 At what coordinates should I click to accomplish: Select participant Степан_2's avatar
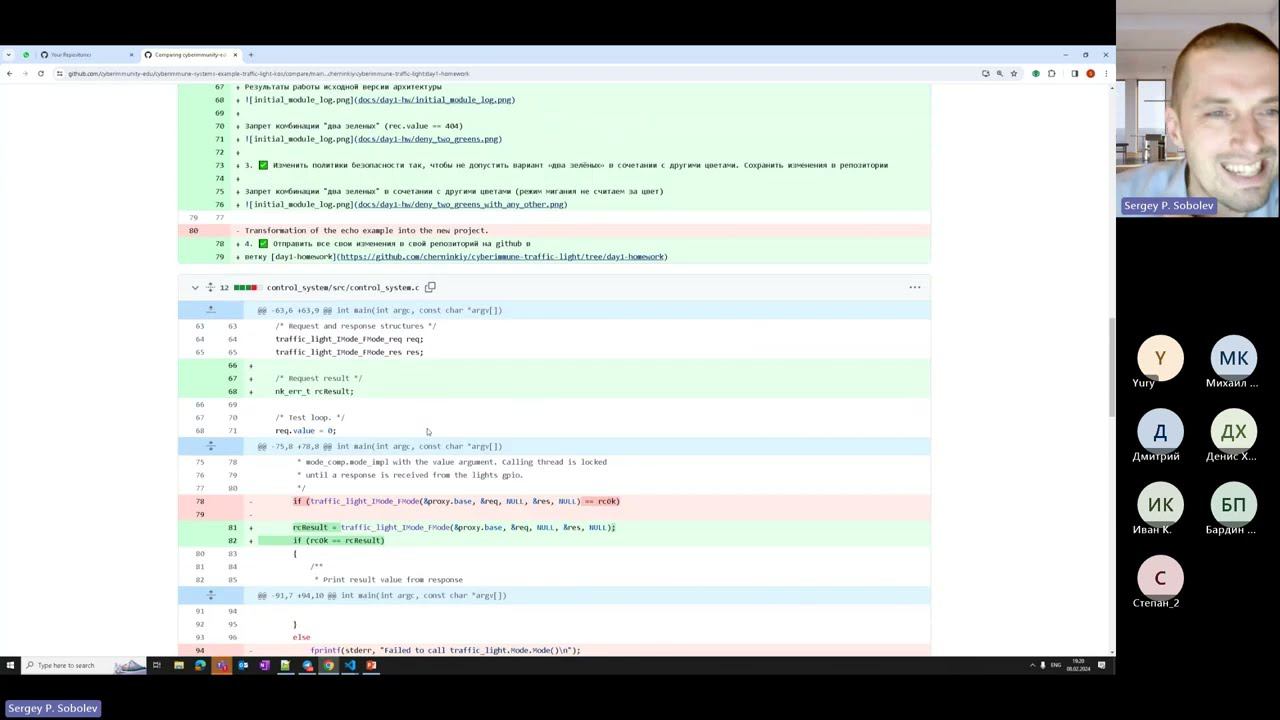[1160, 578]
